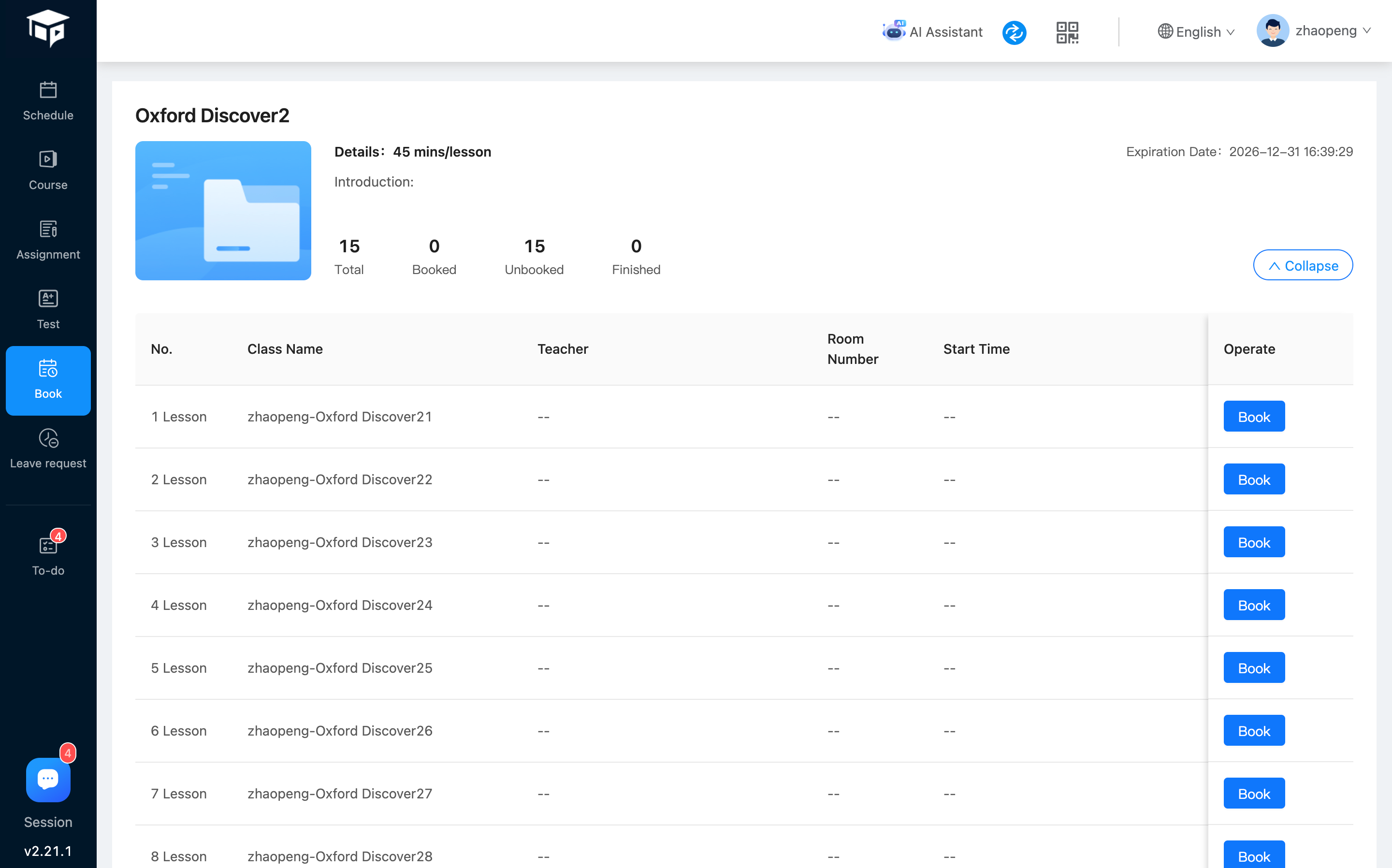Click the zhaopeng user avatar
Image resolution: width=1392 pixels, height=868 pixels.
pyautogui.click(x=1272, y=30)
